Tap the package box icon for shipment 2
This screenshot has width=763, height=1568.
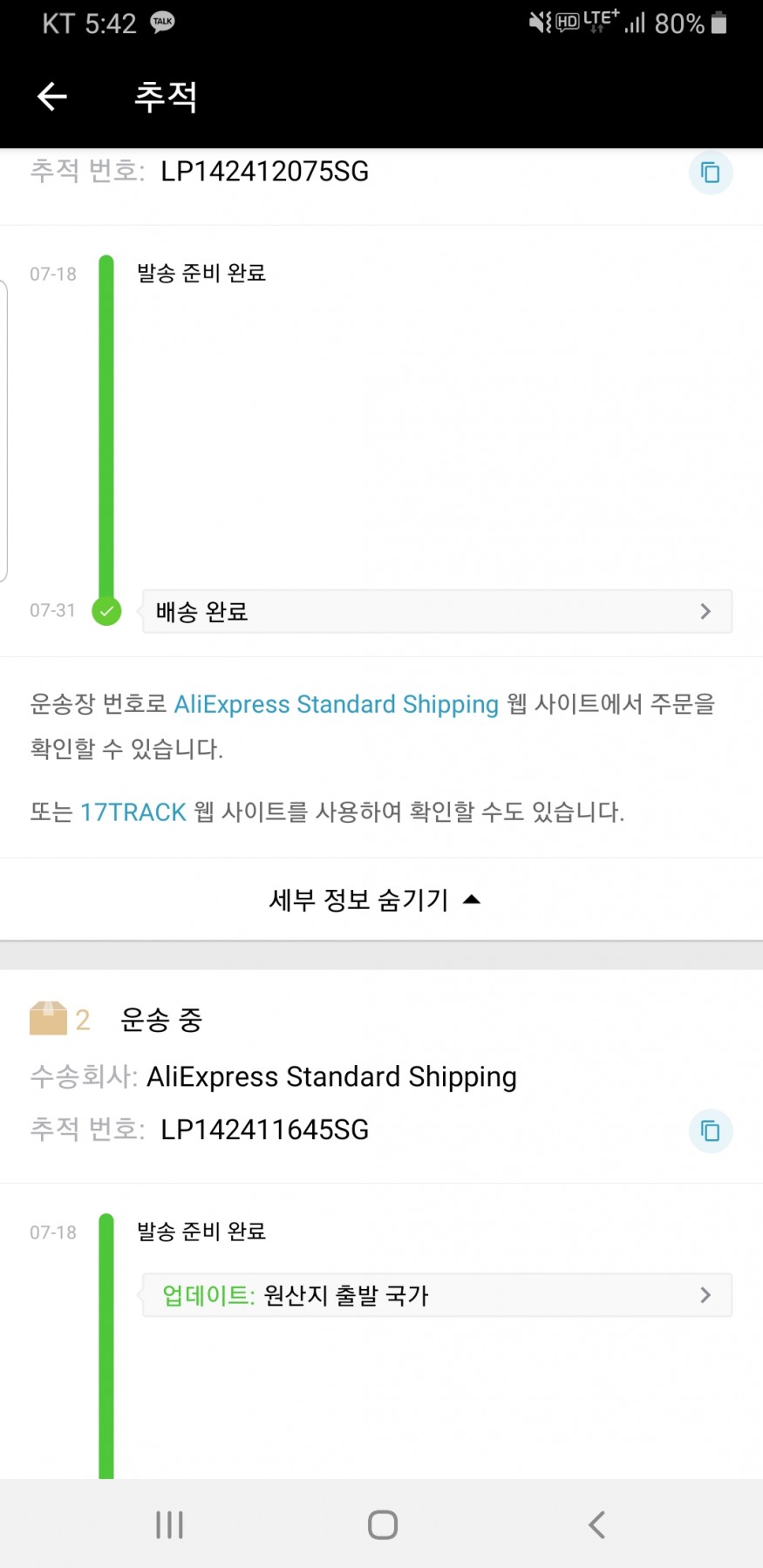tap(48, 1018)
